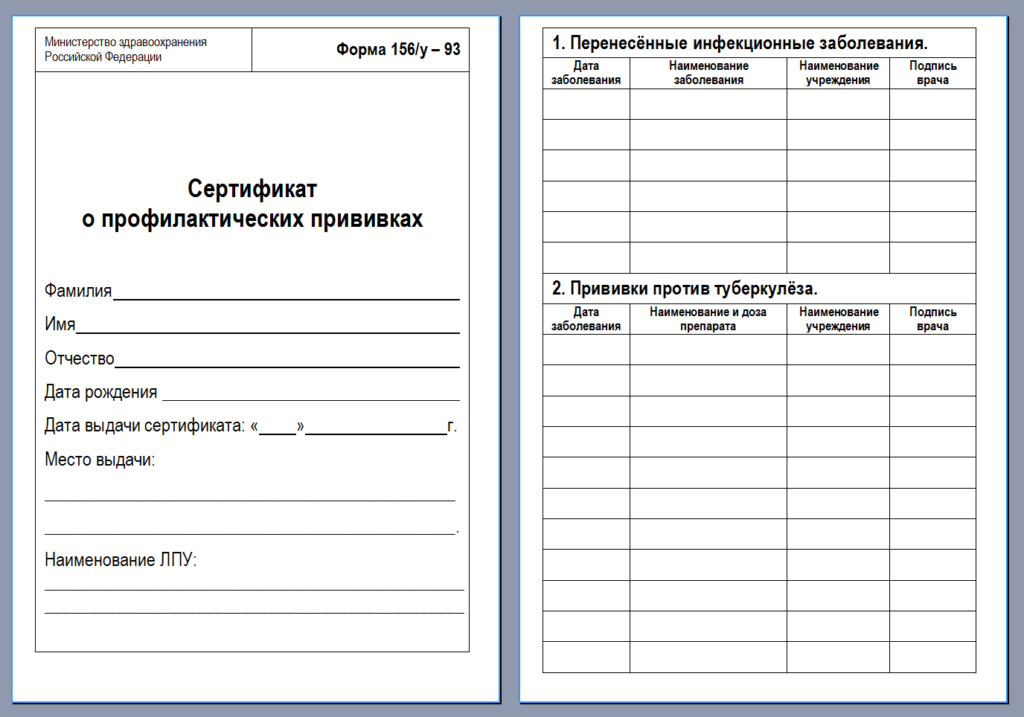Select the Сертификат о профилактических прививках title
The width and height of the screenshot is (1024, 717).
point(252,204)
